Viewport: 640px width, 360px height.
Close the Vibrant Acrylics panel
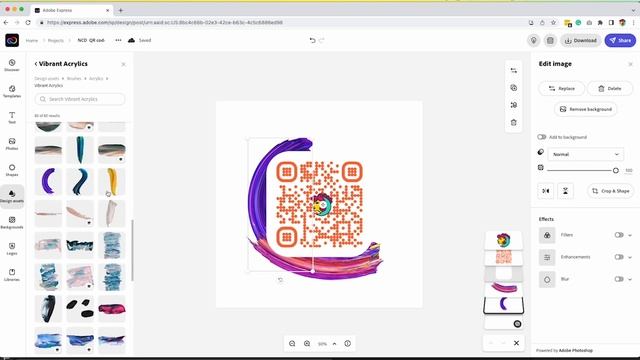[x=123, y=64]
